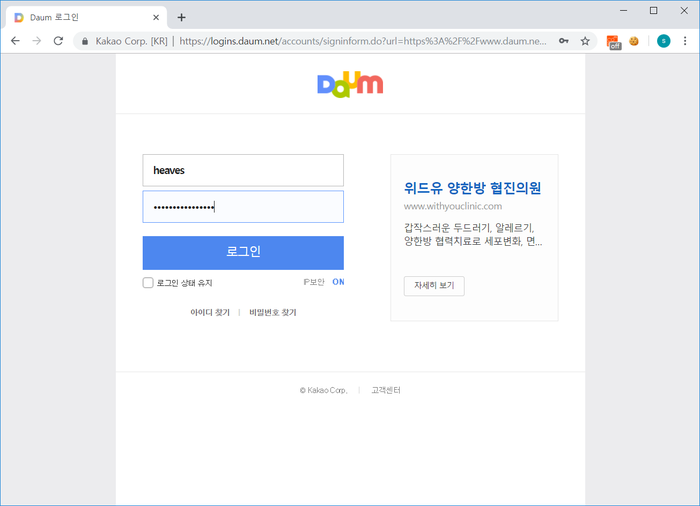Image resolution: width=700 pixels, height=506 pixels.
Task: Click the Daum logo
Action: pos(350,84)
